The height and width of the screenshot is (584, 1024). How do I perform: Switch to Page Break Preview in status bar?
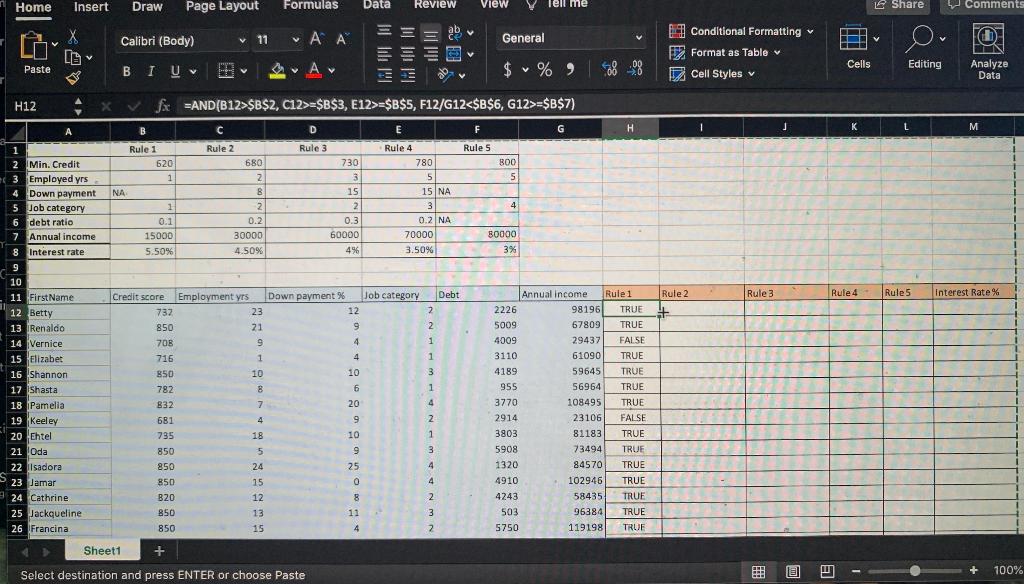(827, 572)
